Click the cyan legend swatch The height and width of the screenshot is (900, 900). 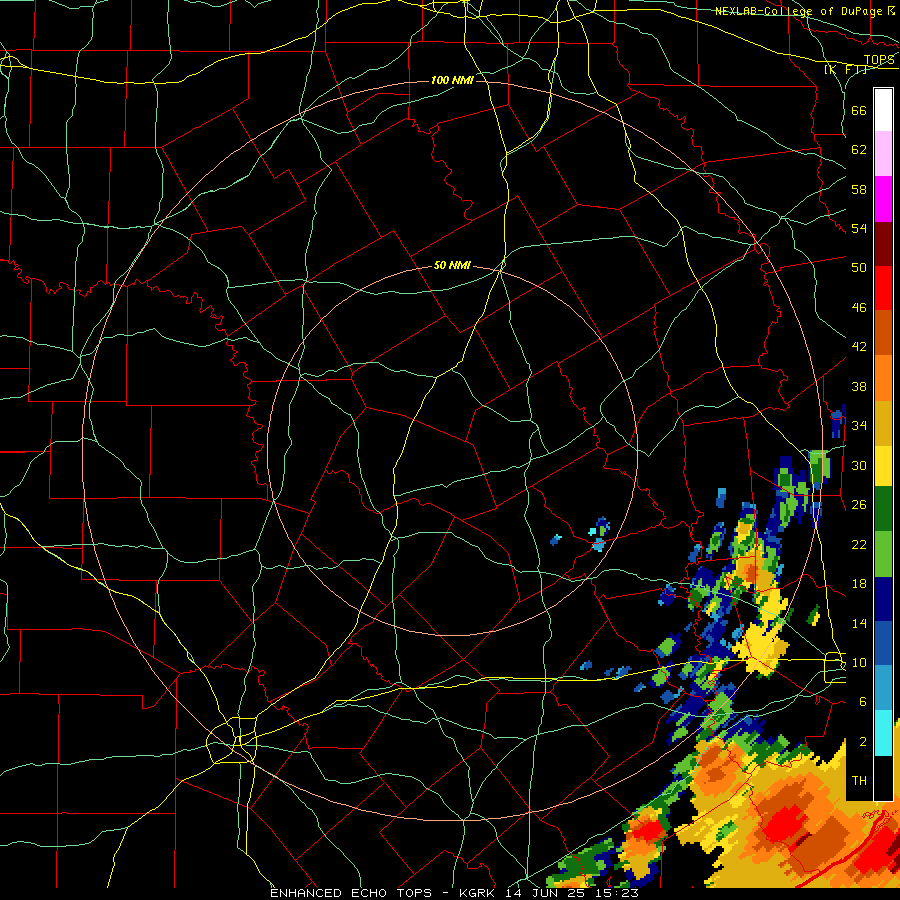coord(883,733)
